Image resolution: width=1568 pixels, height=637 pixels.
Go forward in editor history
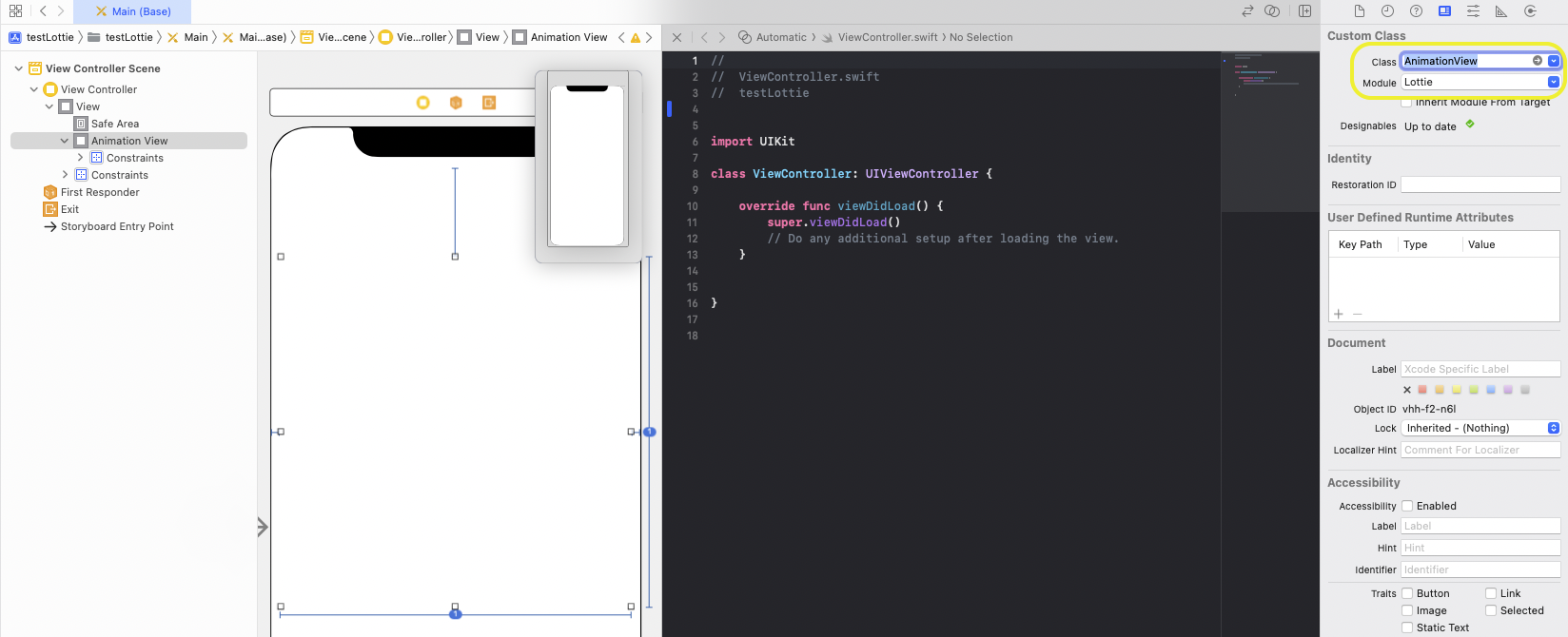[x=61, y=11]
